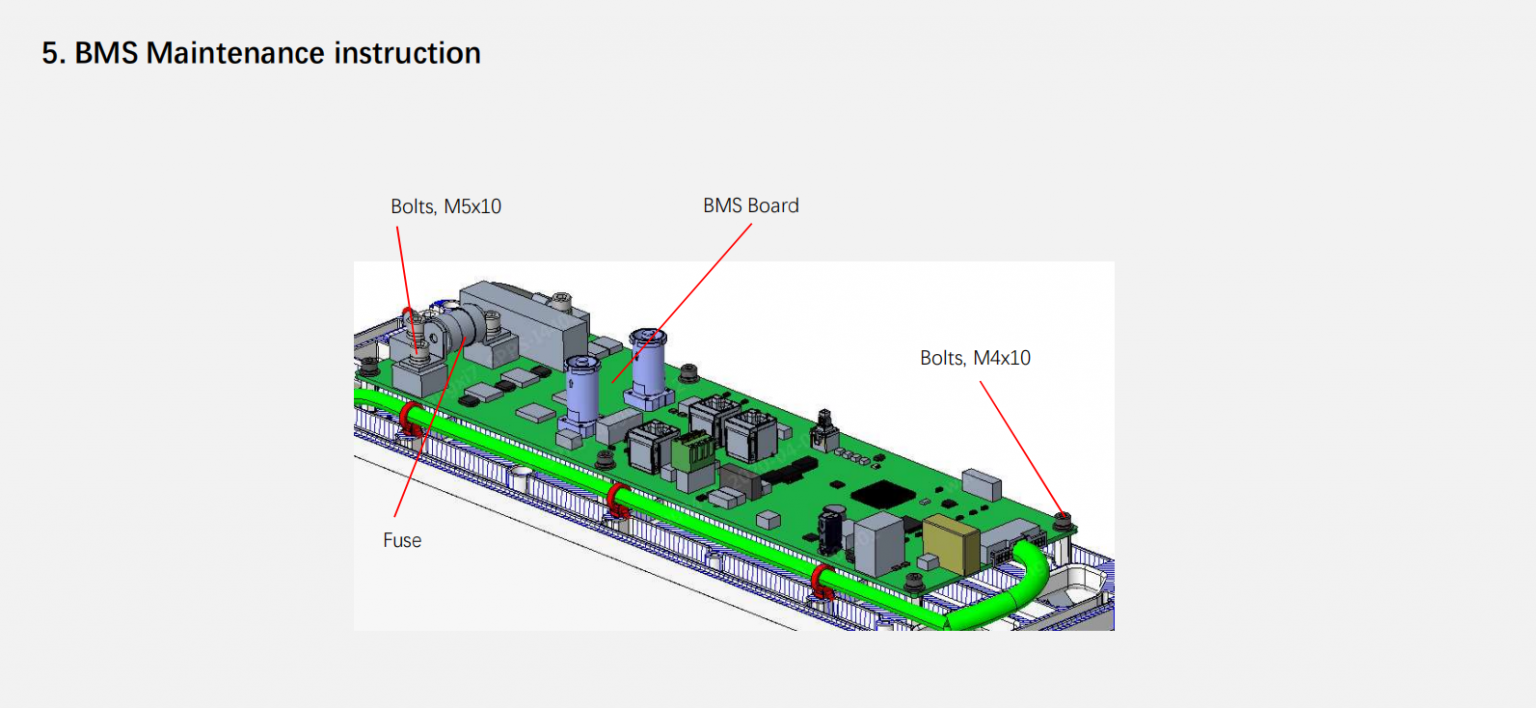The height and width of the screenshot is (708, 1536).
Task: Click the middle red cable clamp
Action: [x=617, y=496]
